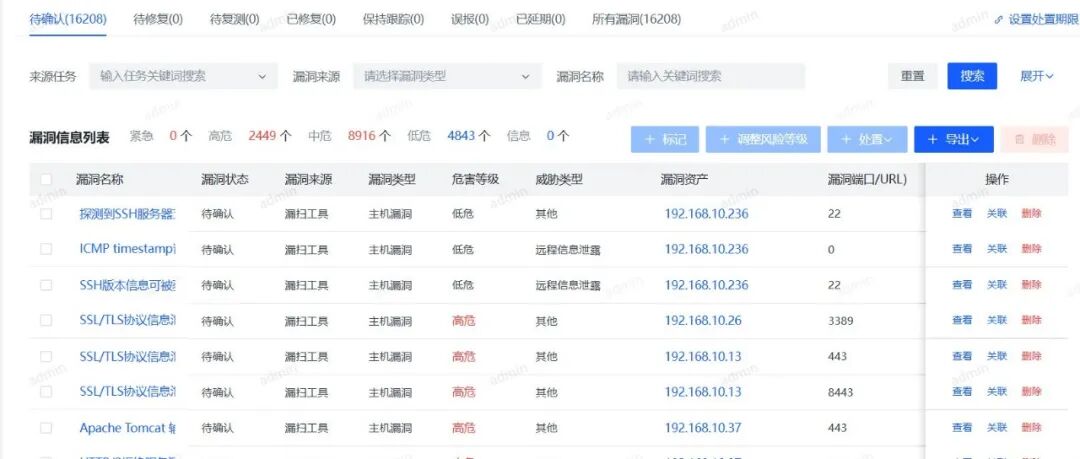
Task: Click the 标记 button
Action: tap(665, 139)
